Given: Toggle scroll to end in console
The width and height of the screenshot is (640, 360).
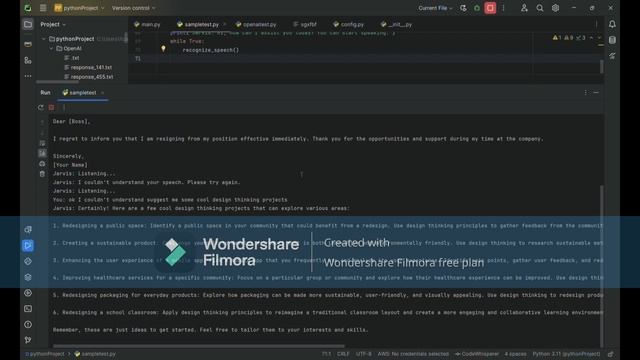Looking at the screenshot, I should pos(42,153).
